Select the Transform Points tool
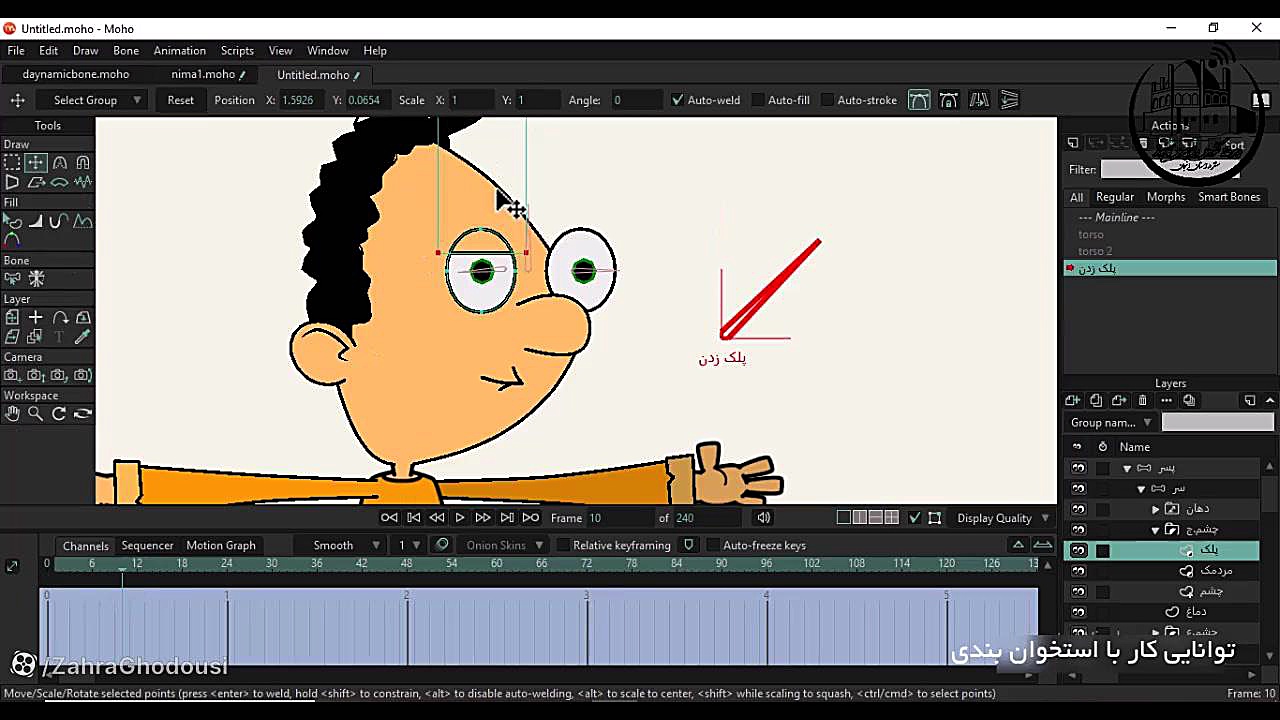This screenshot has width=1280, height=720. click(35, 162)
